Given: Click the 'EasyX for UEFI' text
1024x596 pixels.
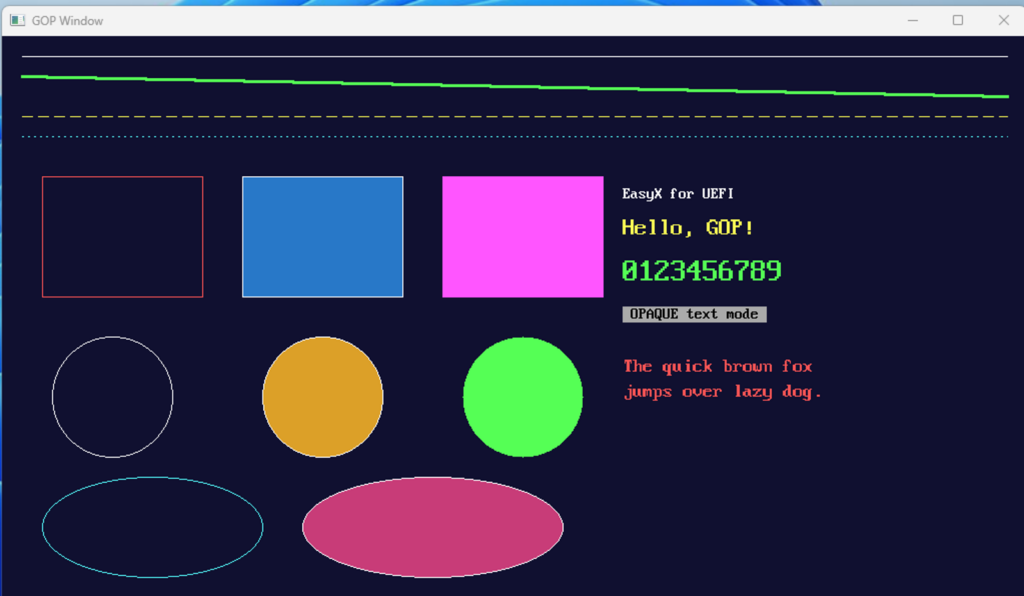Looking at the screenshot, I should [x=678, y=194].
